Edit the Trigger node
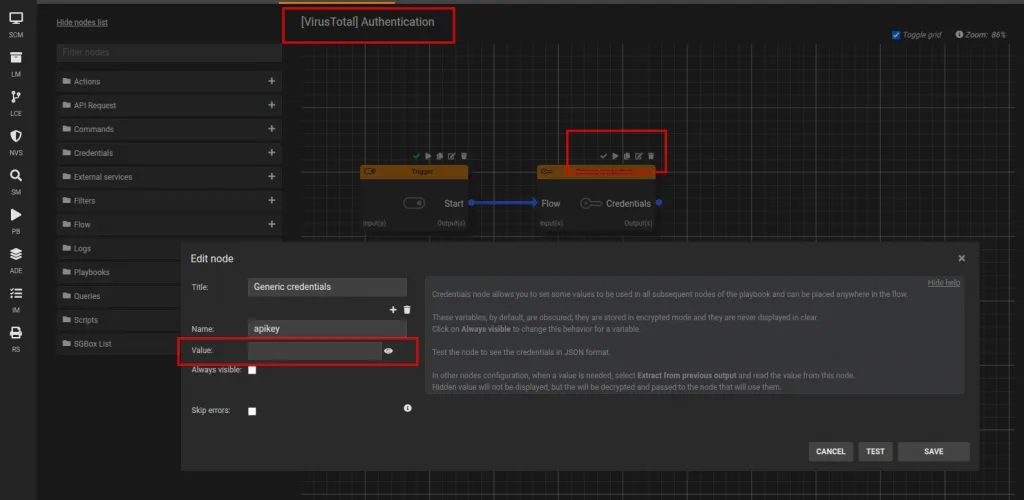1024x500 pixels. point(451,156)
